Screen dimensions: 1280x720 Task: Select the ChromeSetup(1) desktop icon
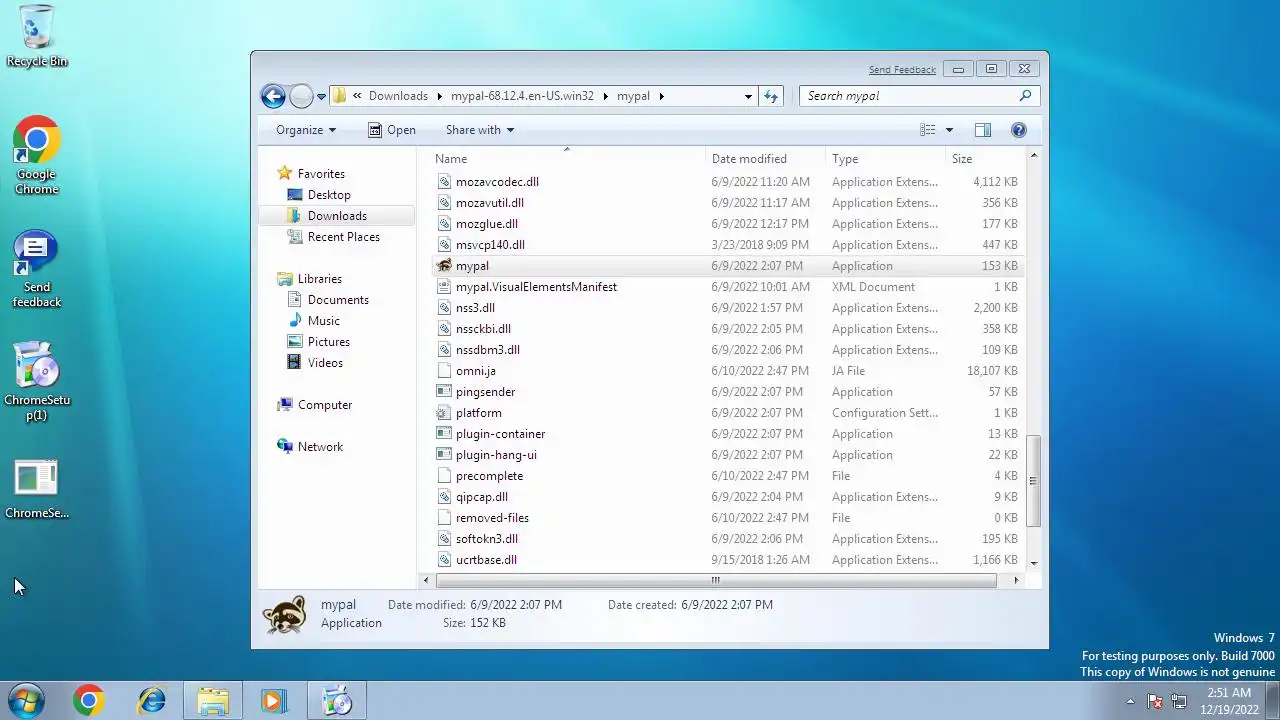[37, 382]
